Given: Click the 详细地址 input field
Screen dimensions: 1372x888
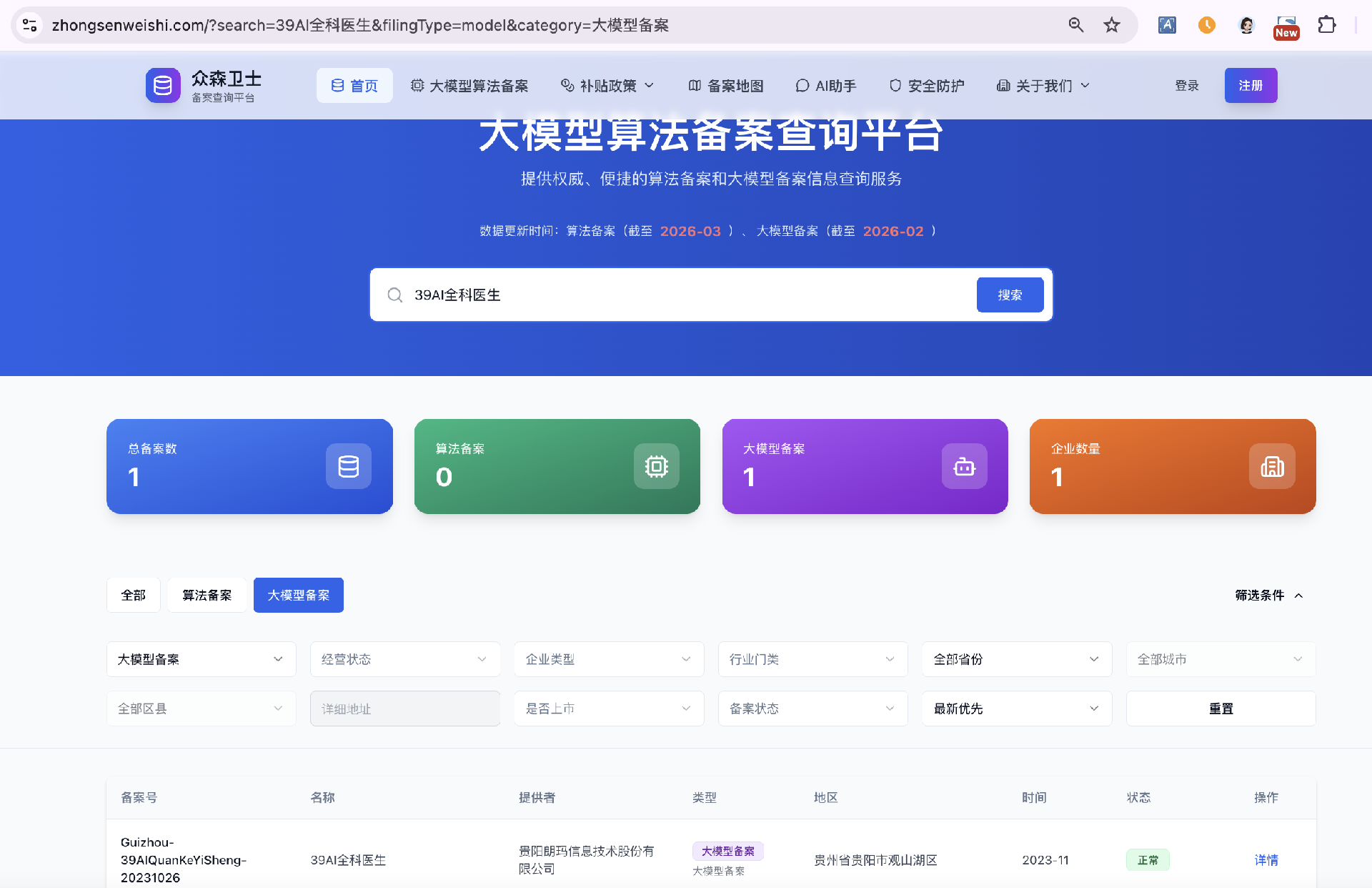Looking at the screenshot, I should [x=405, y=709].
